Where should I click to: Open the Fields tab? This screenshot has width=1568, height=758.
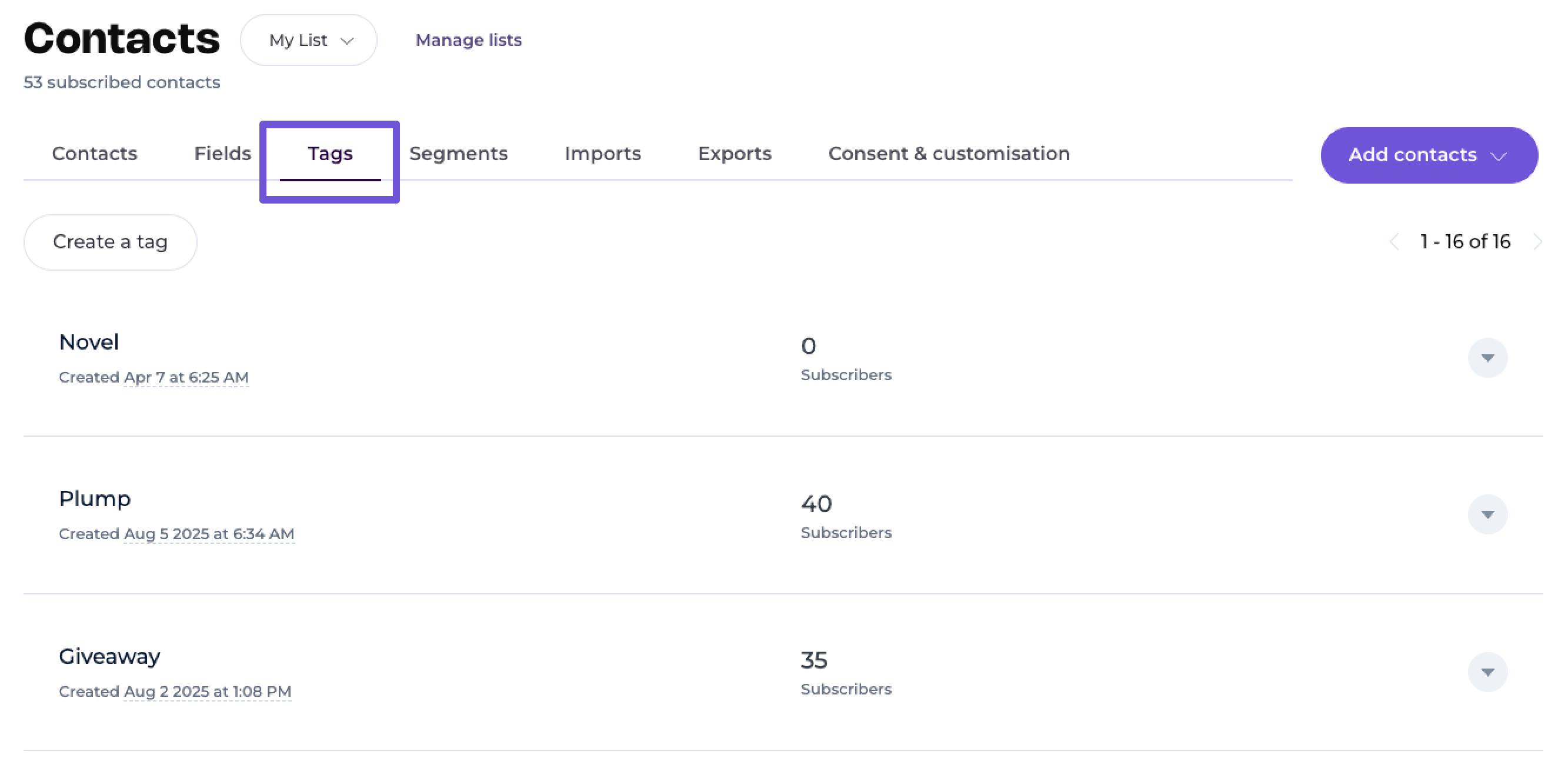[x=222, y=154]
